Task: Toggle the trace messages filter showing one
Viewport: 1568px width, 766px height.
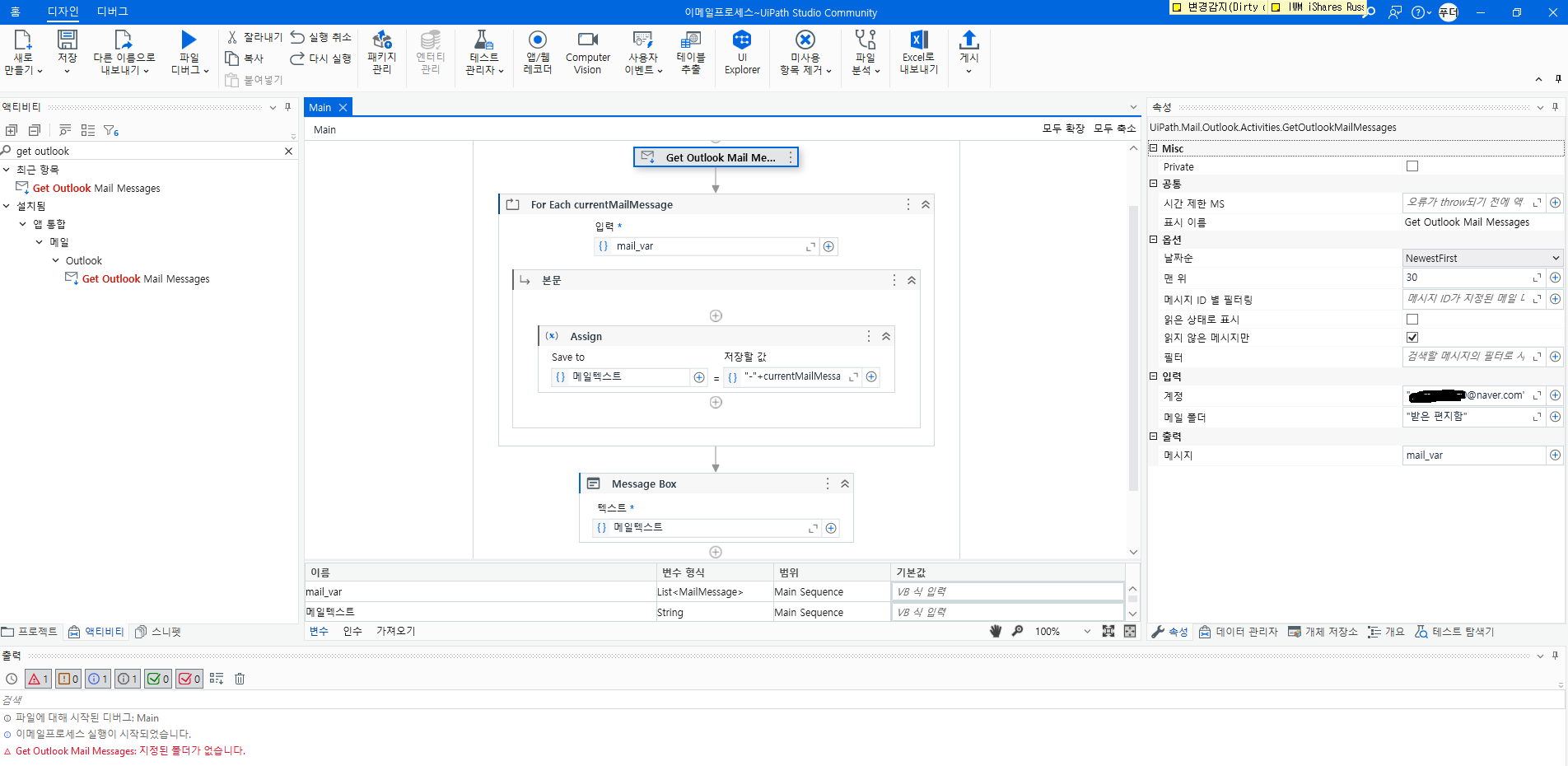Action: pos(128,679)
